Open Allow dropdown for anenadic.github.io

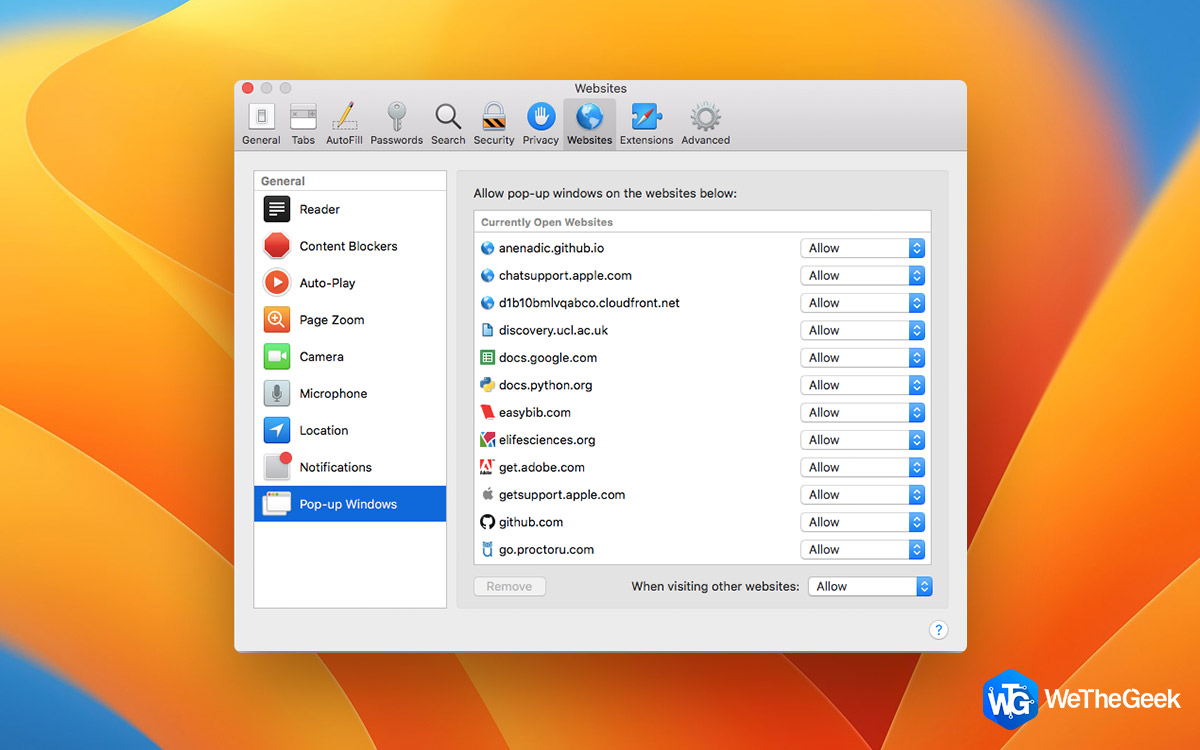pyautogui.click(x=863, y=248)
